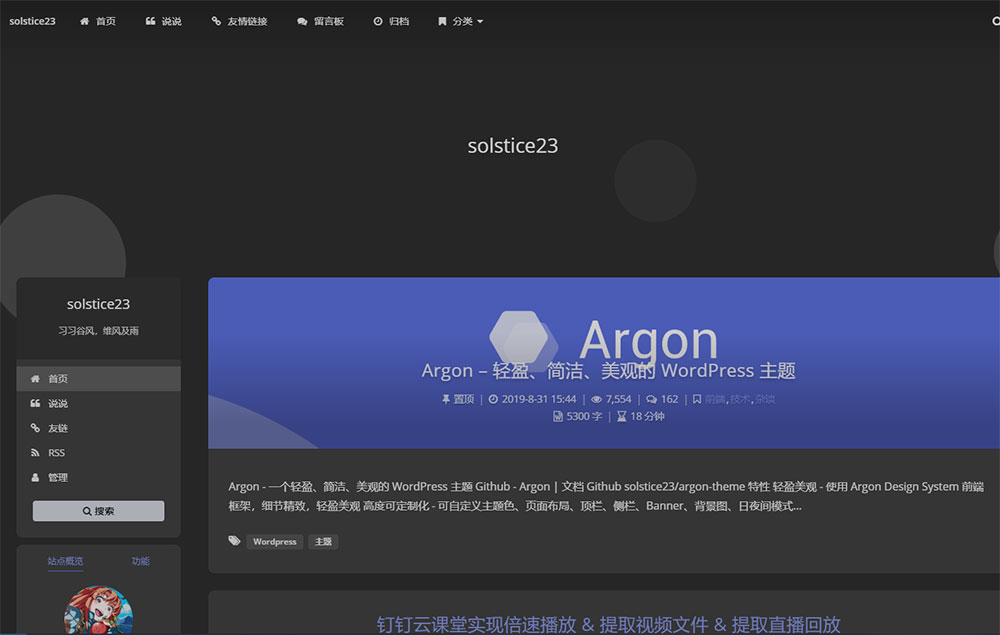Switch to the 站点概览 tab
The image size is (1000, 635).
[65, 561]
